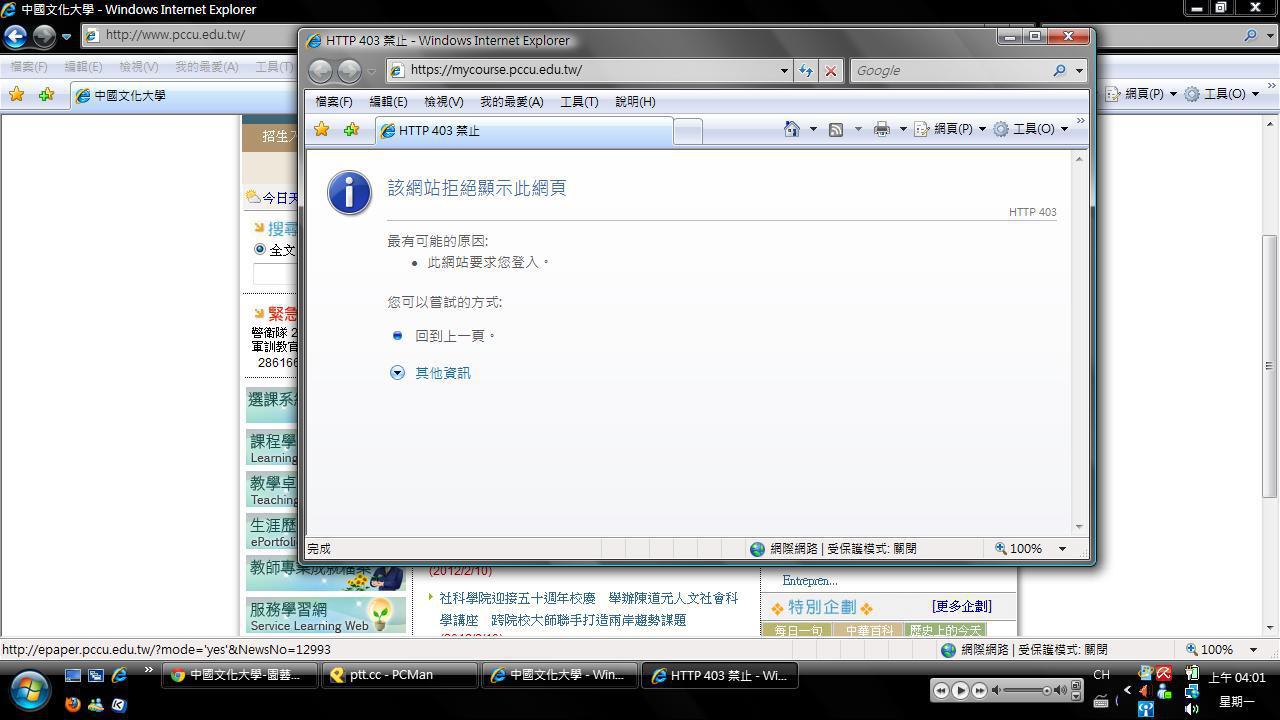Viewport: 1280px width, 720px height.
Task: Click the RSS feeds icon
Action: (836, 129)
